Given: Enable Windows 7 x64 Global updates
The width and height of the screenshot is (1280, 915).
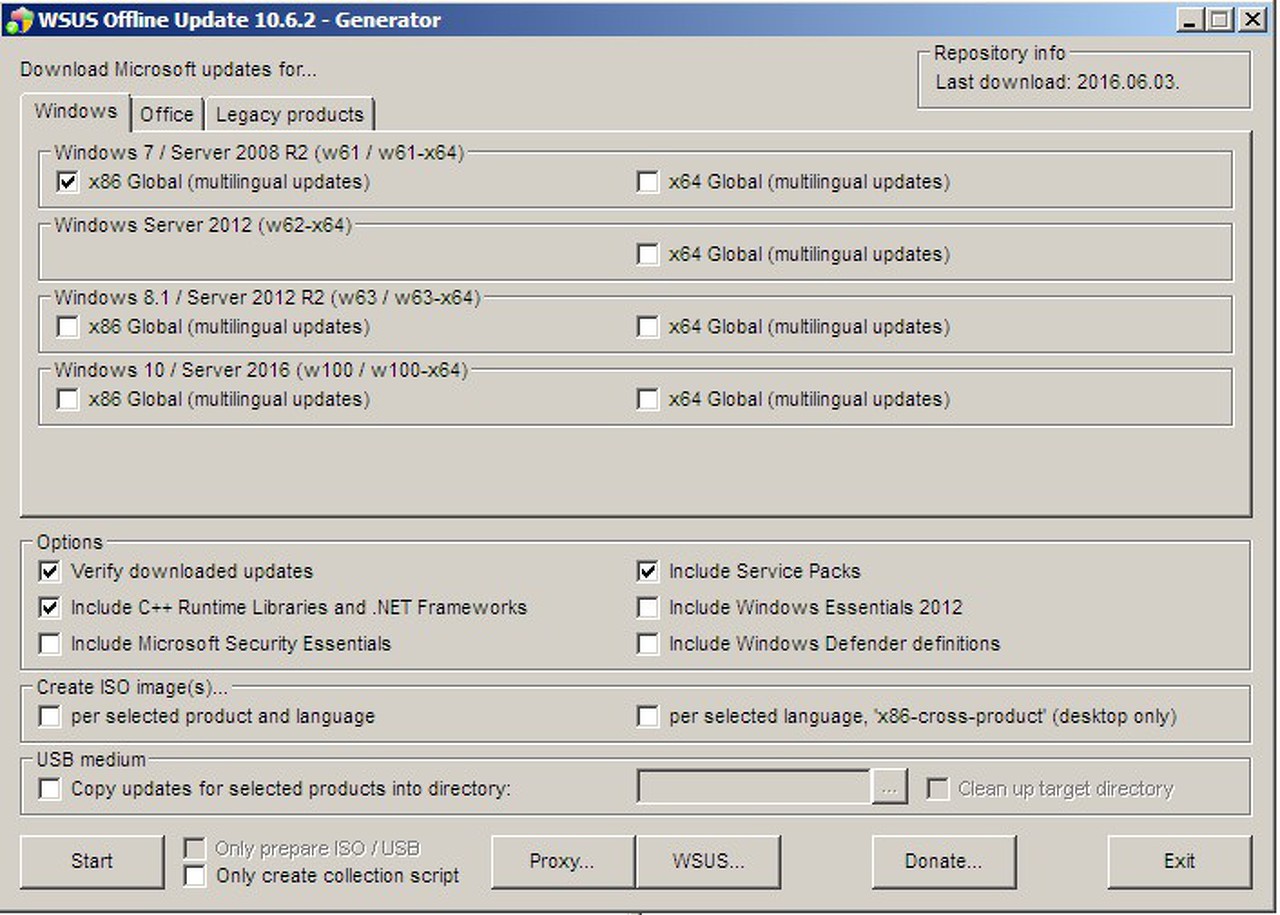Looking at the screenshot, I should click(648, 182).
